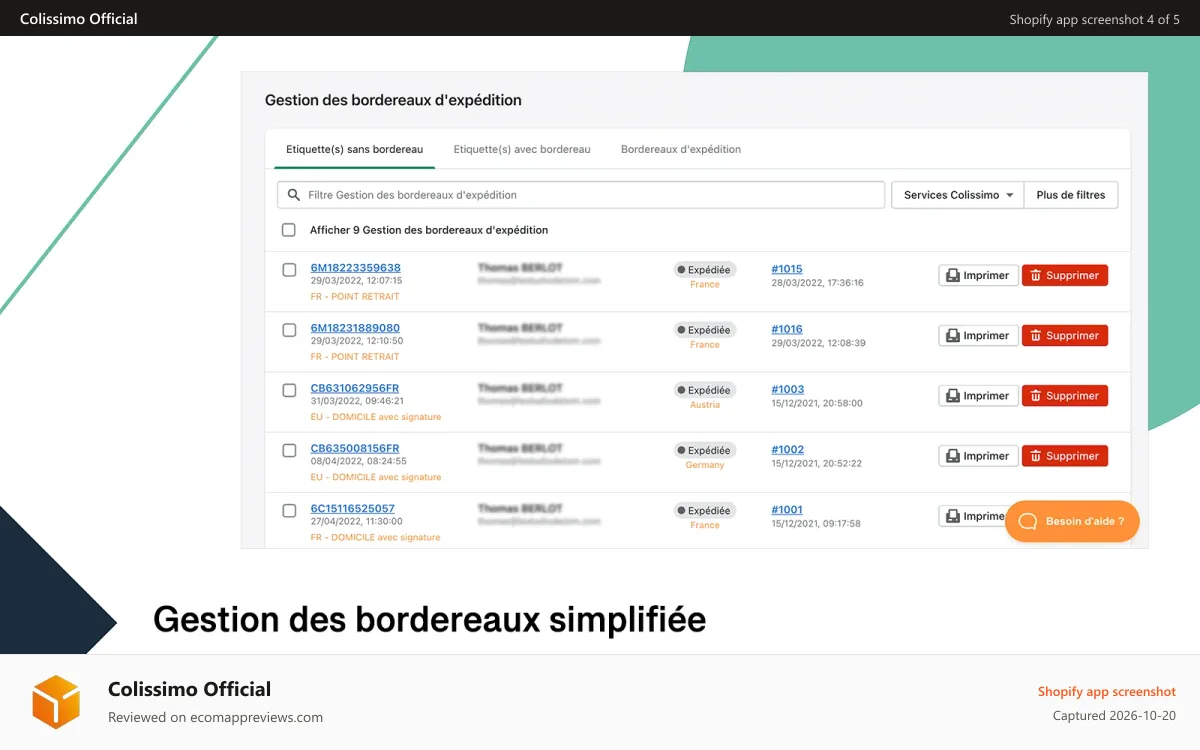Click the search magnifier icon in filter field

tap(294, 195)
